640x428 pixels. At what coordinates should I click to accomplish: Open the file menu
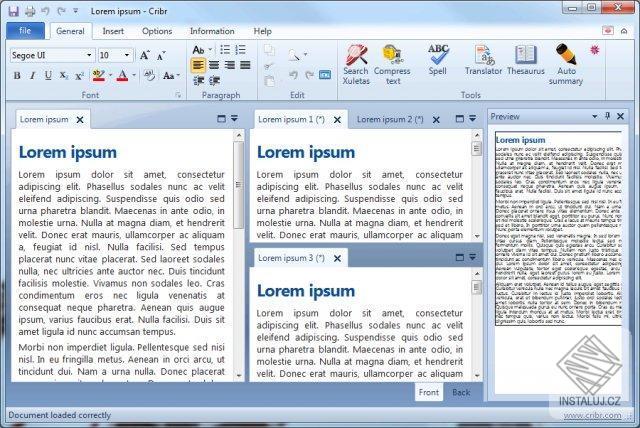[x=25, y=31]
